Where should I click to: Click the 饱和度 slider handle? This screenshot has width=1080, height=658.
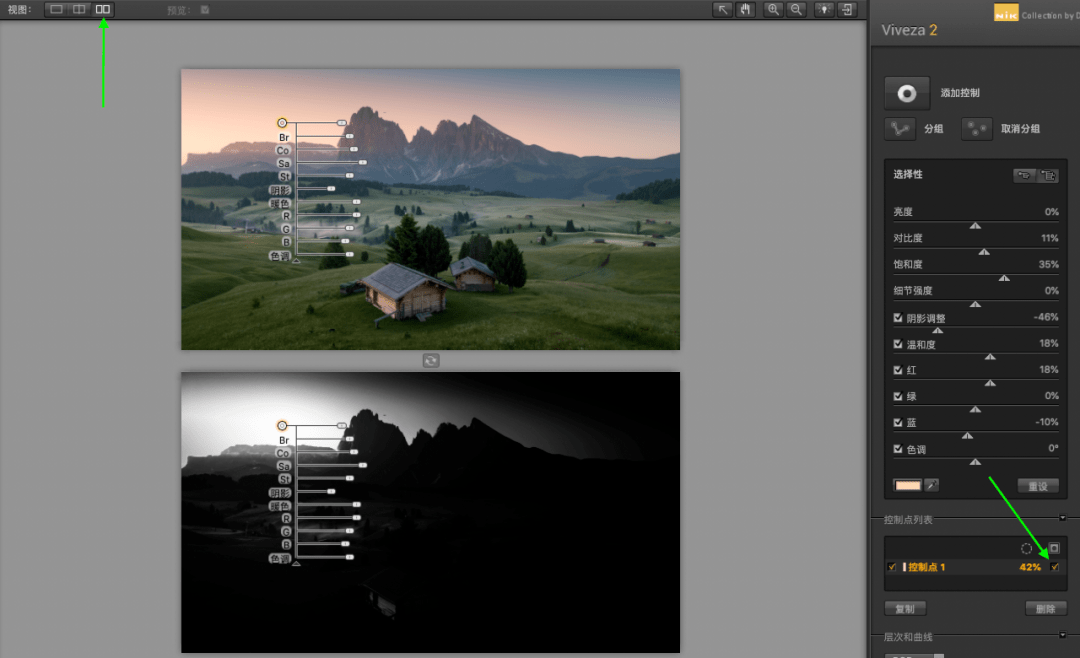point(1004,278)
